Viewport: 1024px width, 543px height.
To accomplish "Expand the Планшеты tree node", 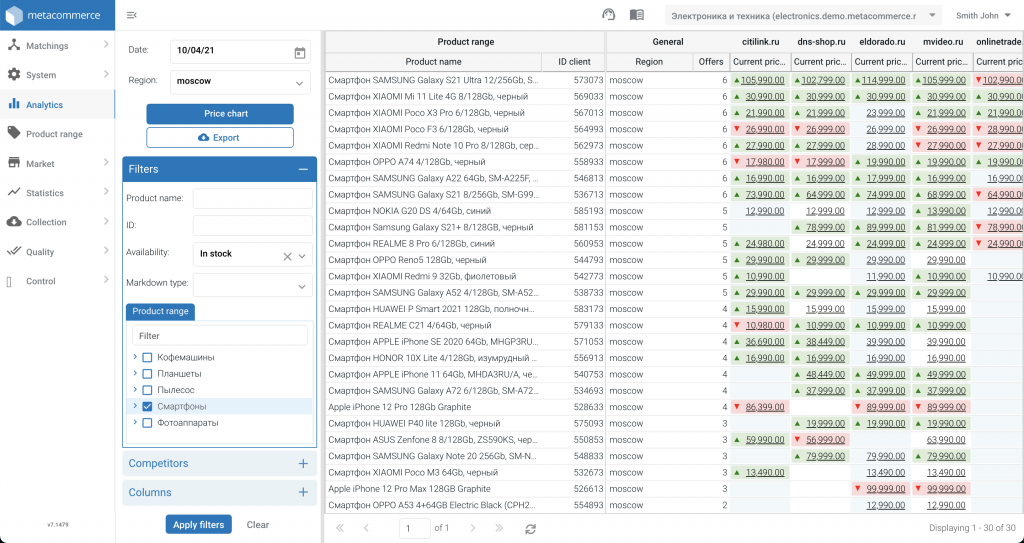I will click(x=135, y=373).
